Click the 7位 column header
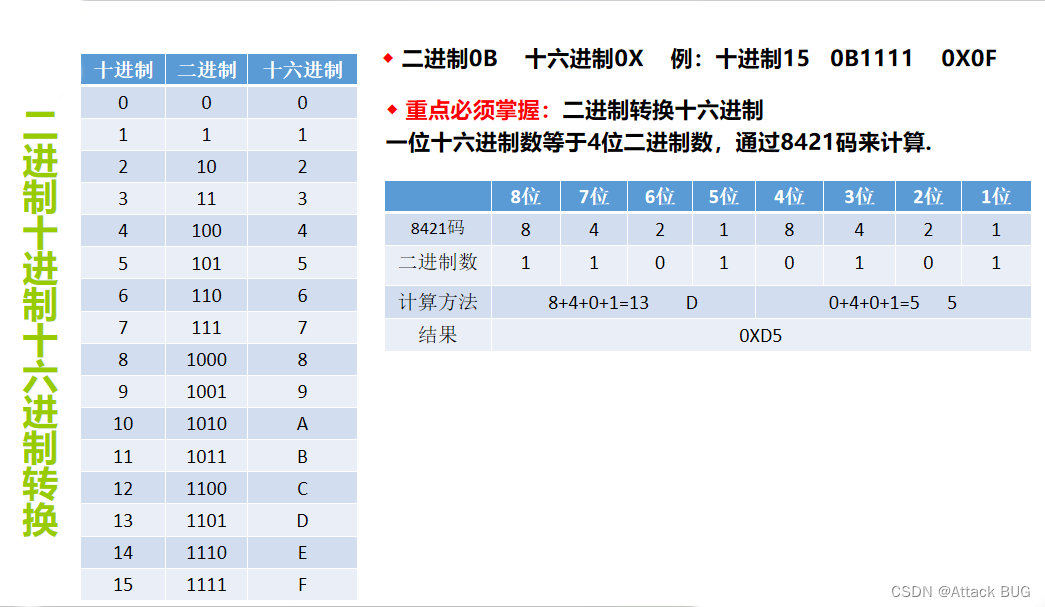Viewport: 1045px width, 607px height. coord(594,197)
